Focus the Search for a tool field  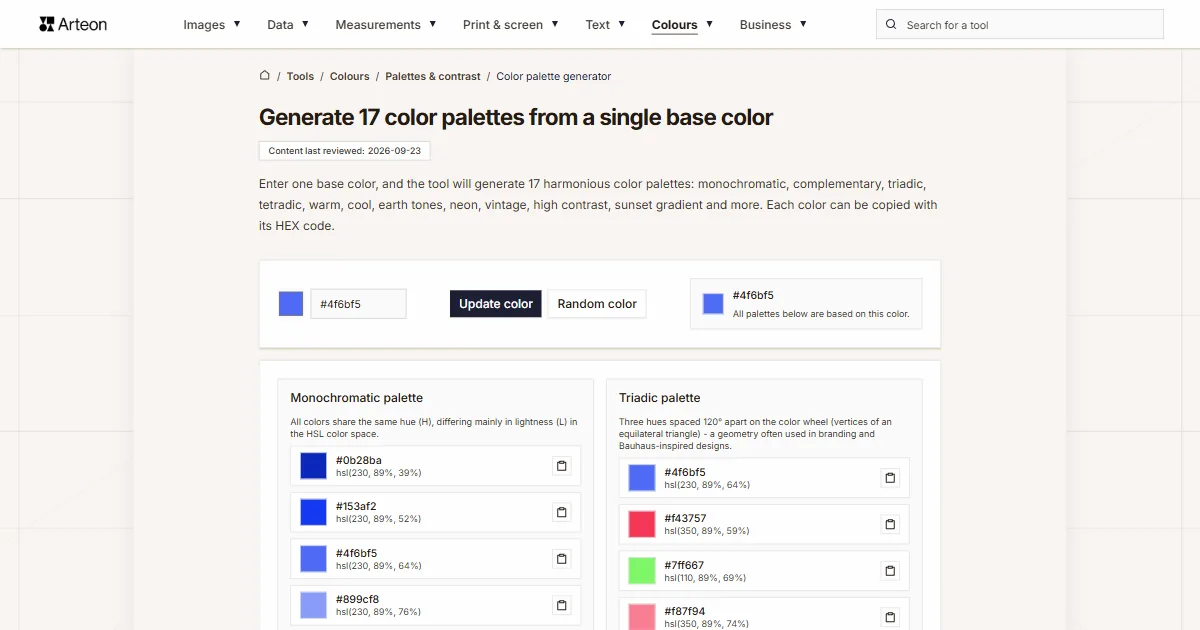[1020, 25]
